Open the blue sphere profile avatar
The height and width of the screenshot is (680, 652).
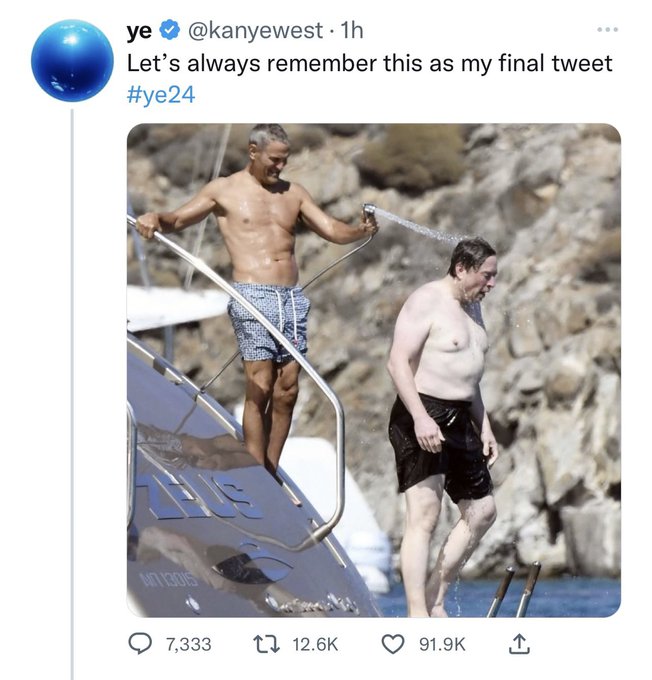(x=71, y=60)
